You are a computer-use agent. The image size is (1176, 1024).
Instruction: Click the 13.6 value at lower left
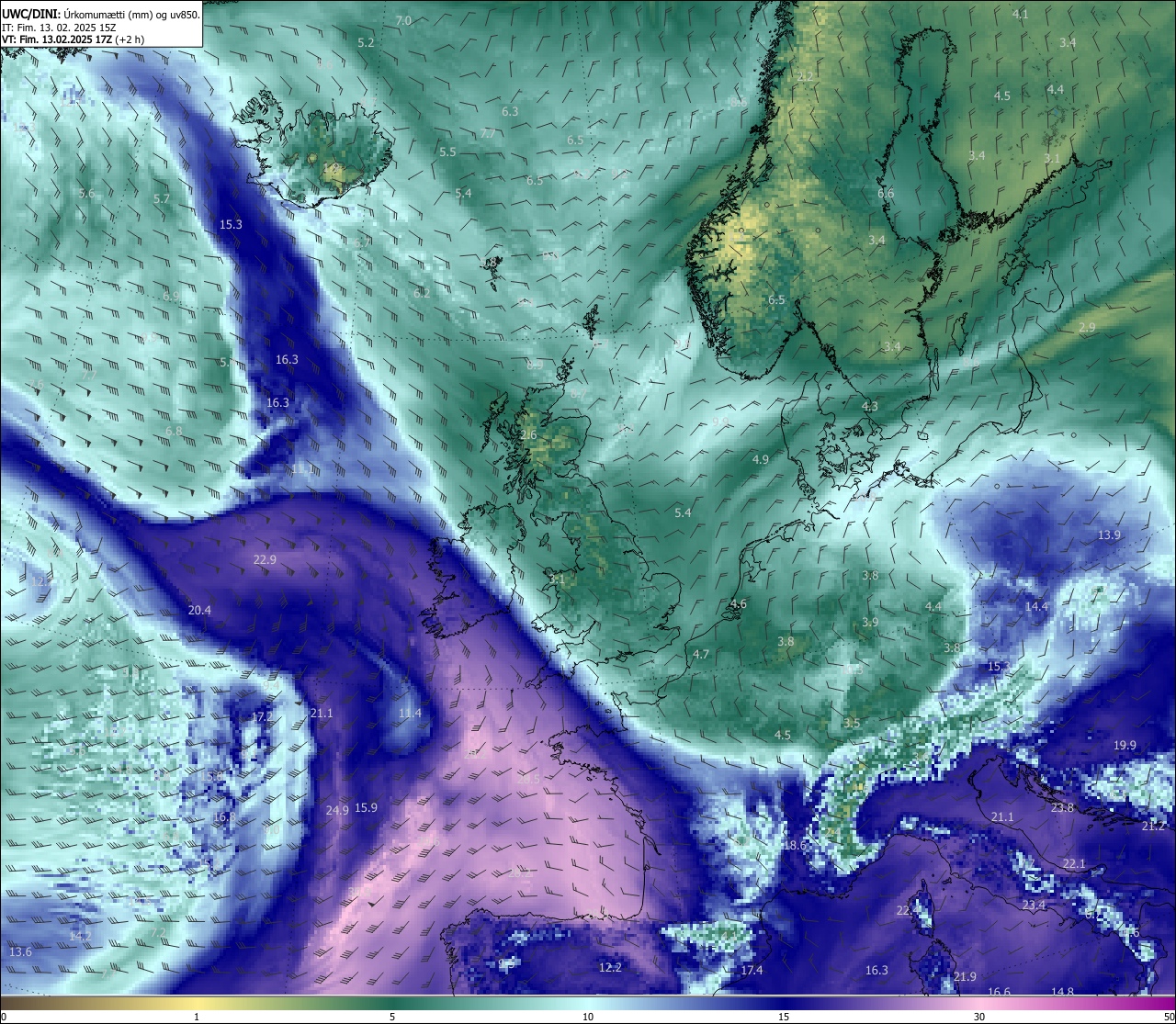click(x=20, y=951)
